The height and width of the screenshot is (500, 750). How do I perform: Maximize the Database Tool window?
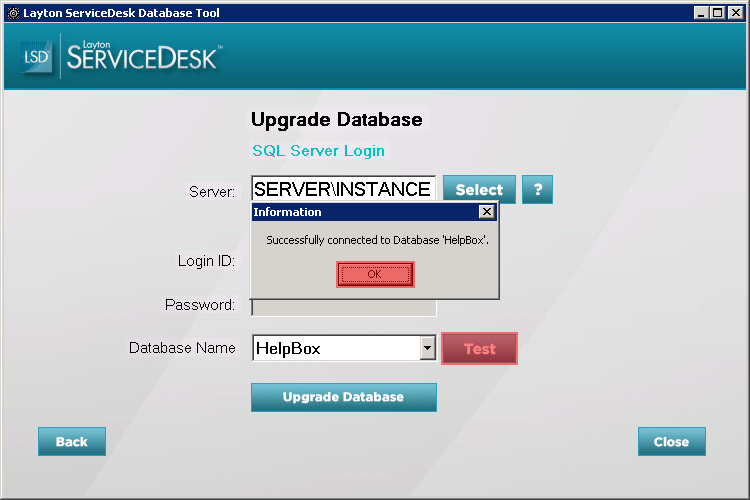coord(717,13)
